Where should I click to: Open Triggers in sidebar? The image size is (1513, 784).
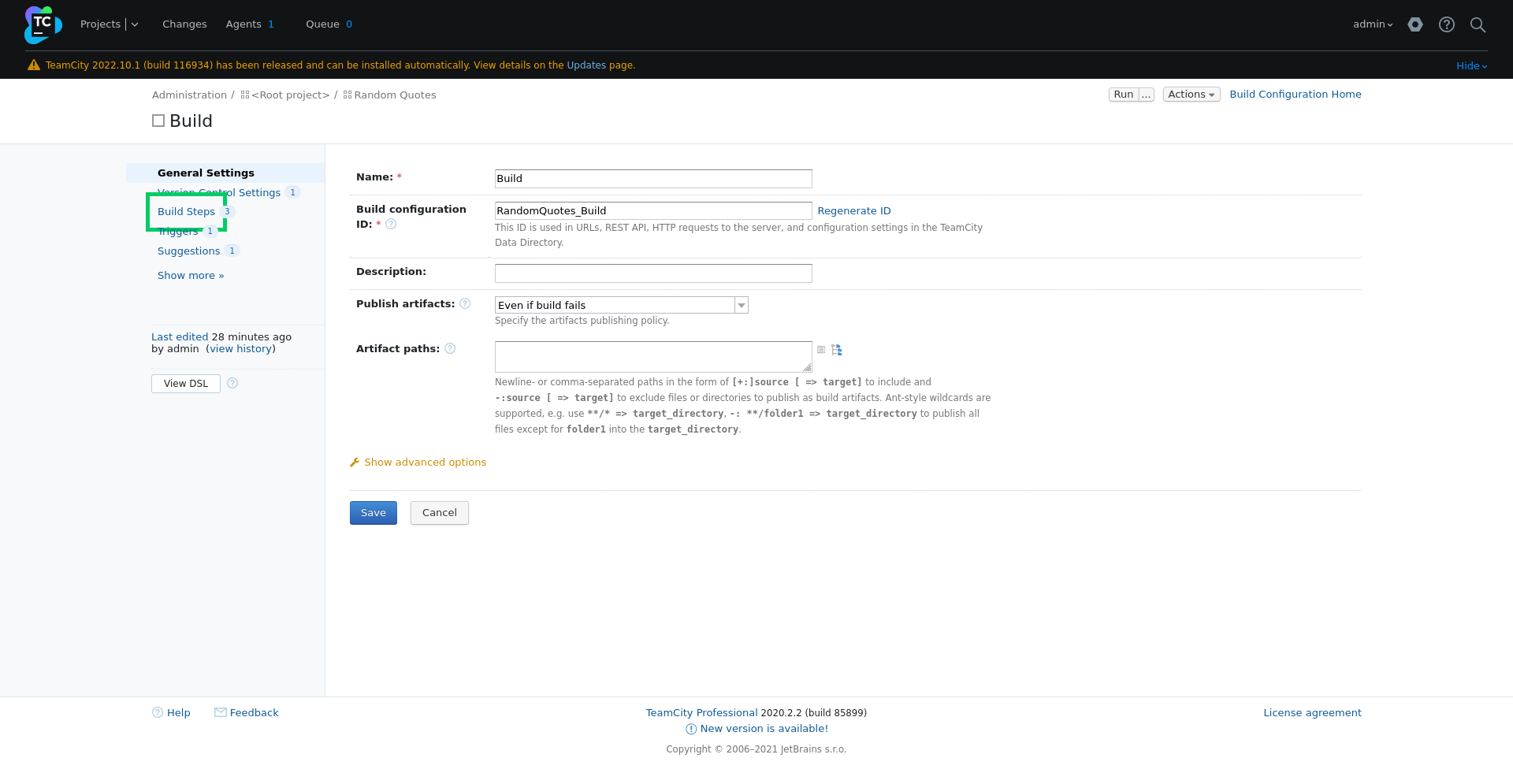point(178,232)
